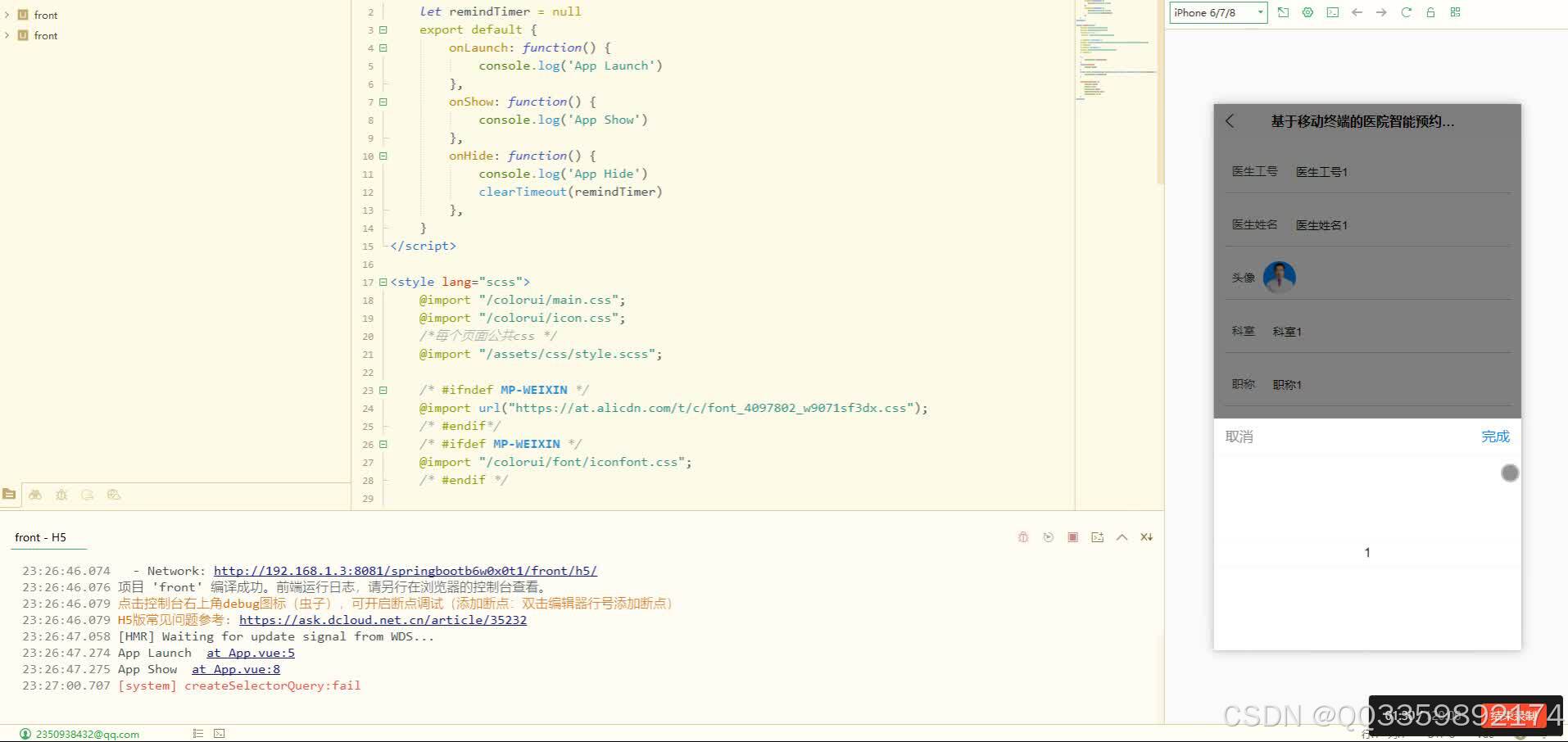Click the preview page title 基于移动终端的医院智能预约
The height and width of the screenshot is (742, 1568).
click(1362, 121)
